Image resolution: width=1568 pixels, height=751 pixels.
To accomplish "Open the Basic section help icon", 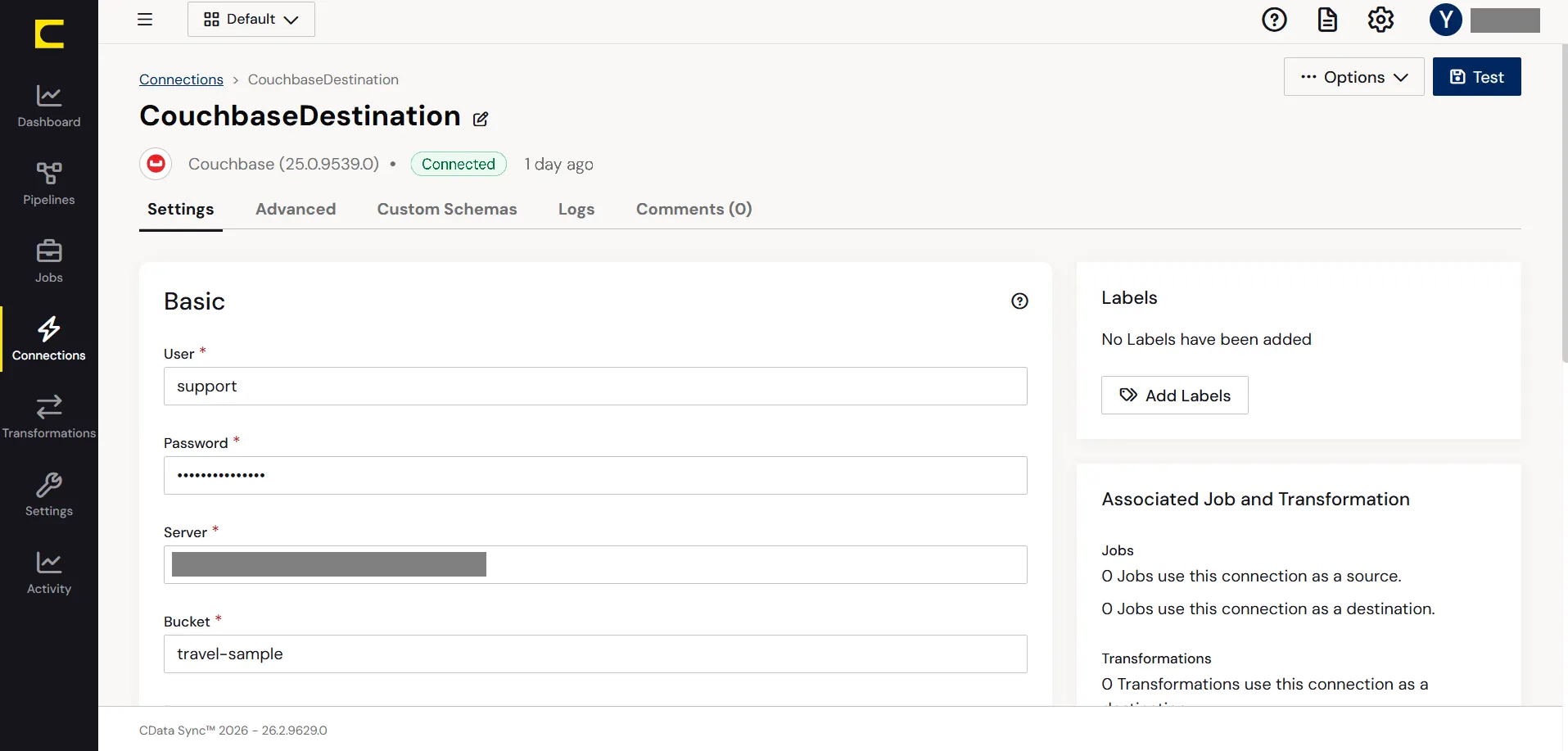I will pos(1019,301).
